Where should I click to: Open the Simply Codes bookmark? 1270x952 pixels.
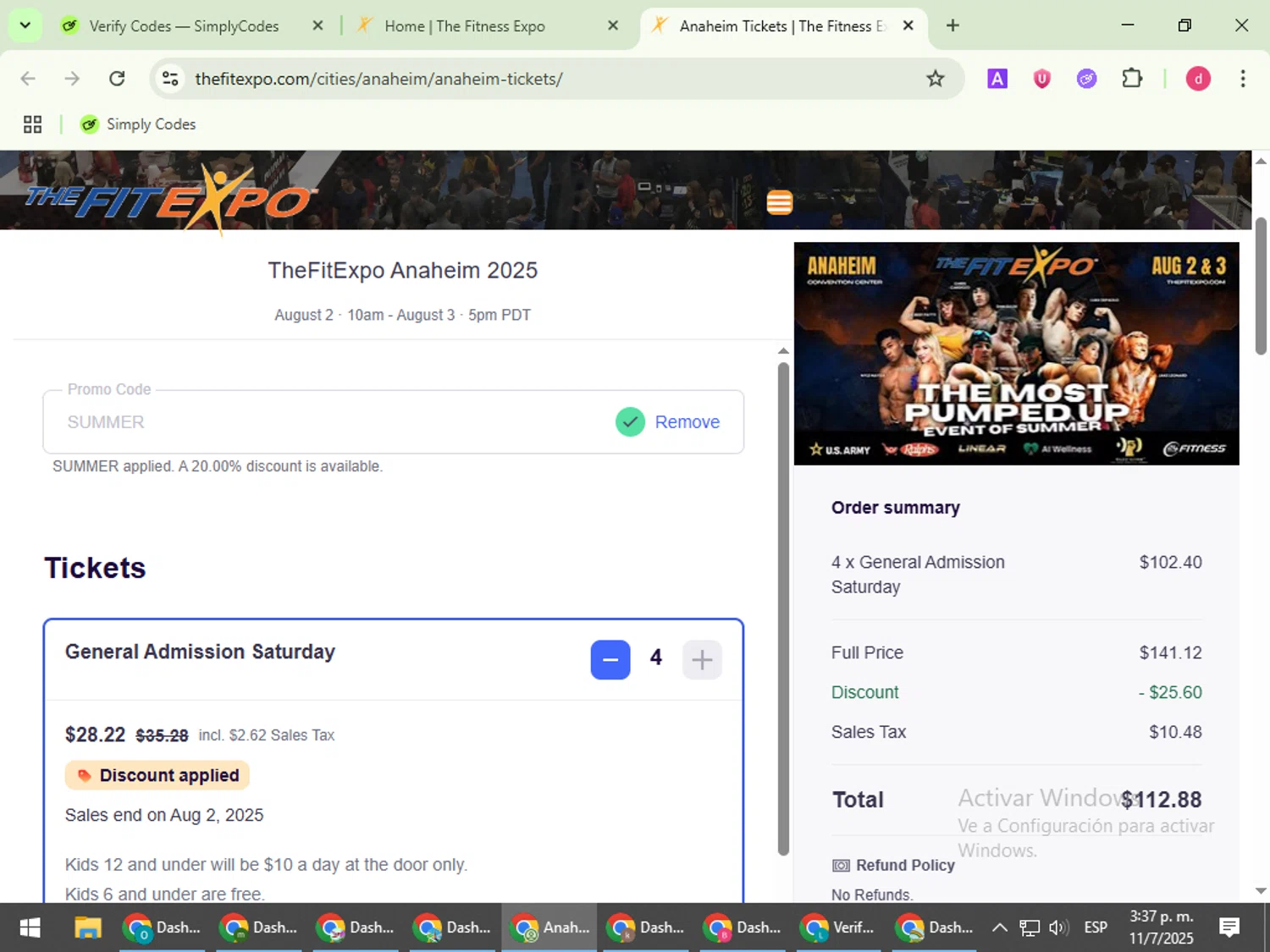point(138,124)
